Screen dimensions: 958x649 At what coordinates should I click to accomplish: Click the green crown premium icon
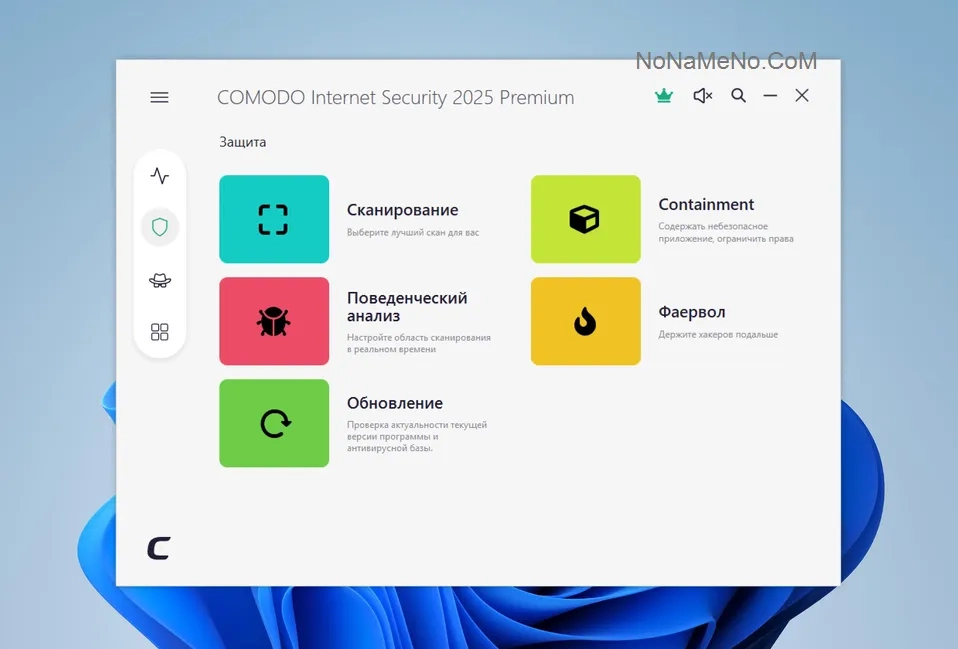pyautogui.click(x=664, y=96)
